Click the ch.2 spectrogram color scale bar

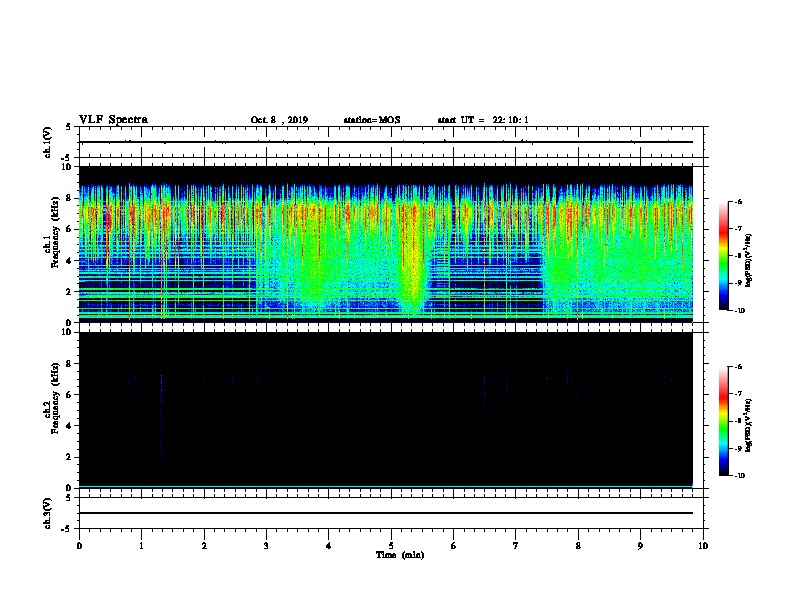pos(724,421)
